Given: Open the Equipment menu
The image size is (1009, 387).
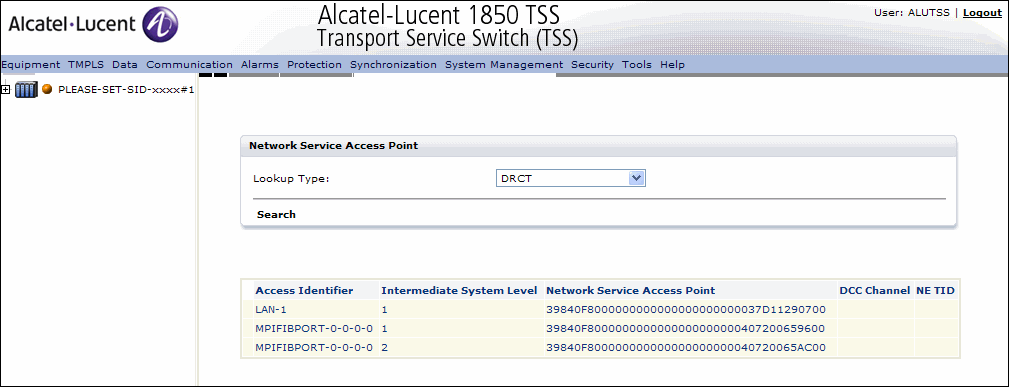Looking at the screenshot, I should coord(30,64).
